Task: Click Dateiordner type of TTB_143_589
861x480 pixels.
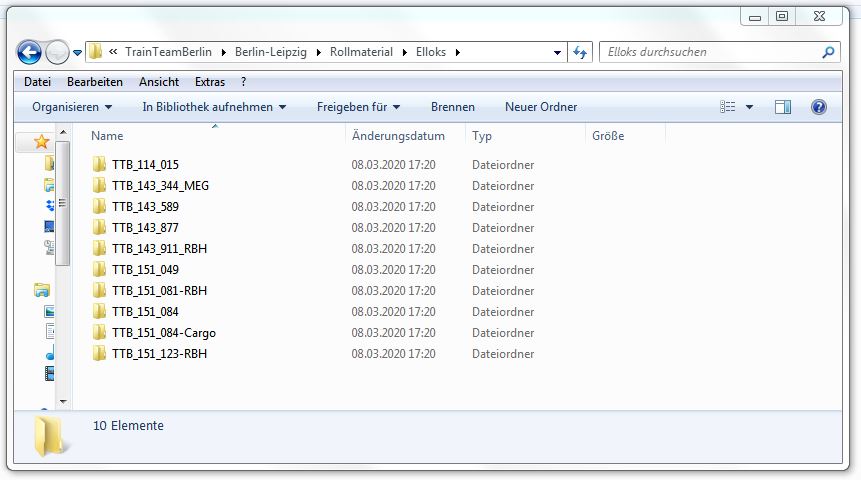Action: point(503,206)
